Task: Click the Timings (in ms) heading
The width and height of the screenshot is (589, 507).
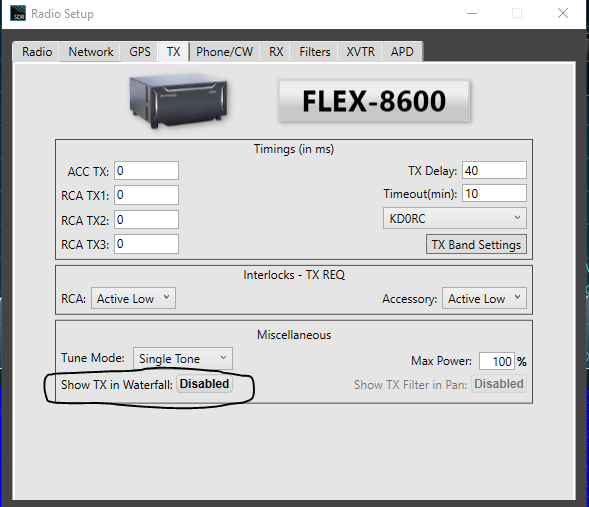Action: click(294, 149)
